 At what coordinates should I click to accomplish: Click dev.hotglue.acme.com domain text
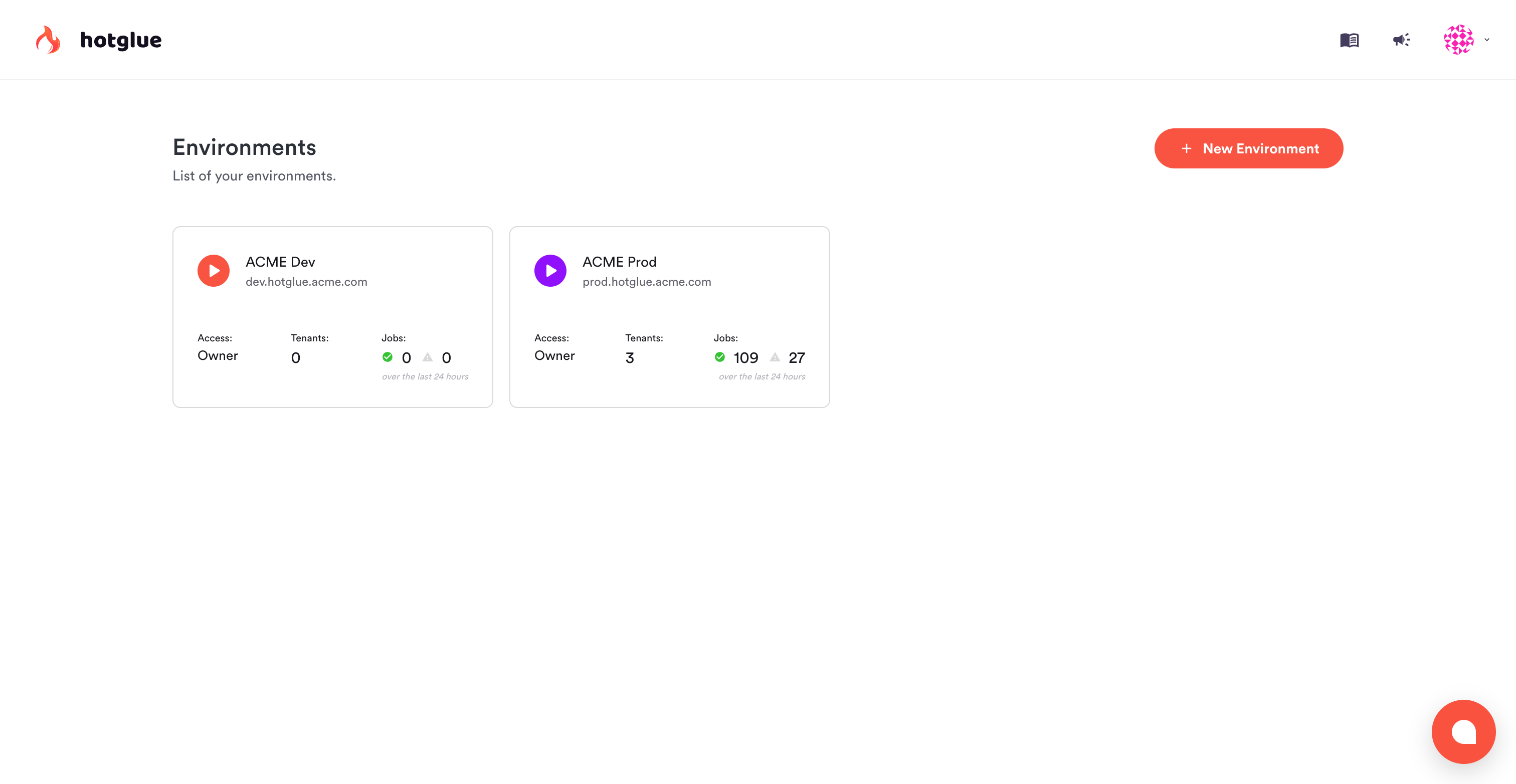pyautogui.click(x=306, y=282)
